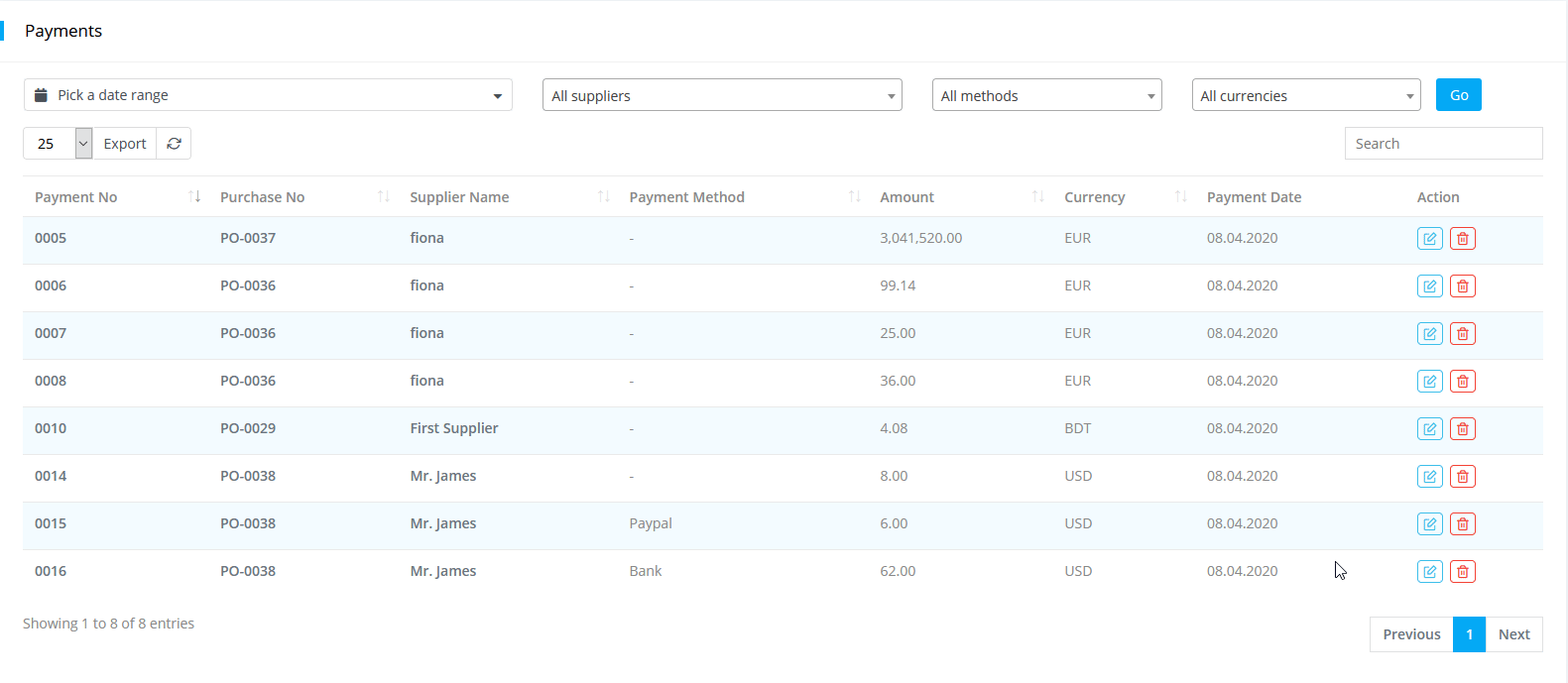Screen dimensions: 1568x683
Task: Open the All suppliers dropdown
Action: (x=721, y=95)
